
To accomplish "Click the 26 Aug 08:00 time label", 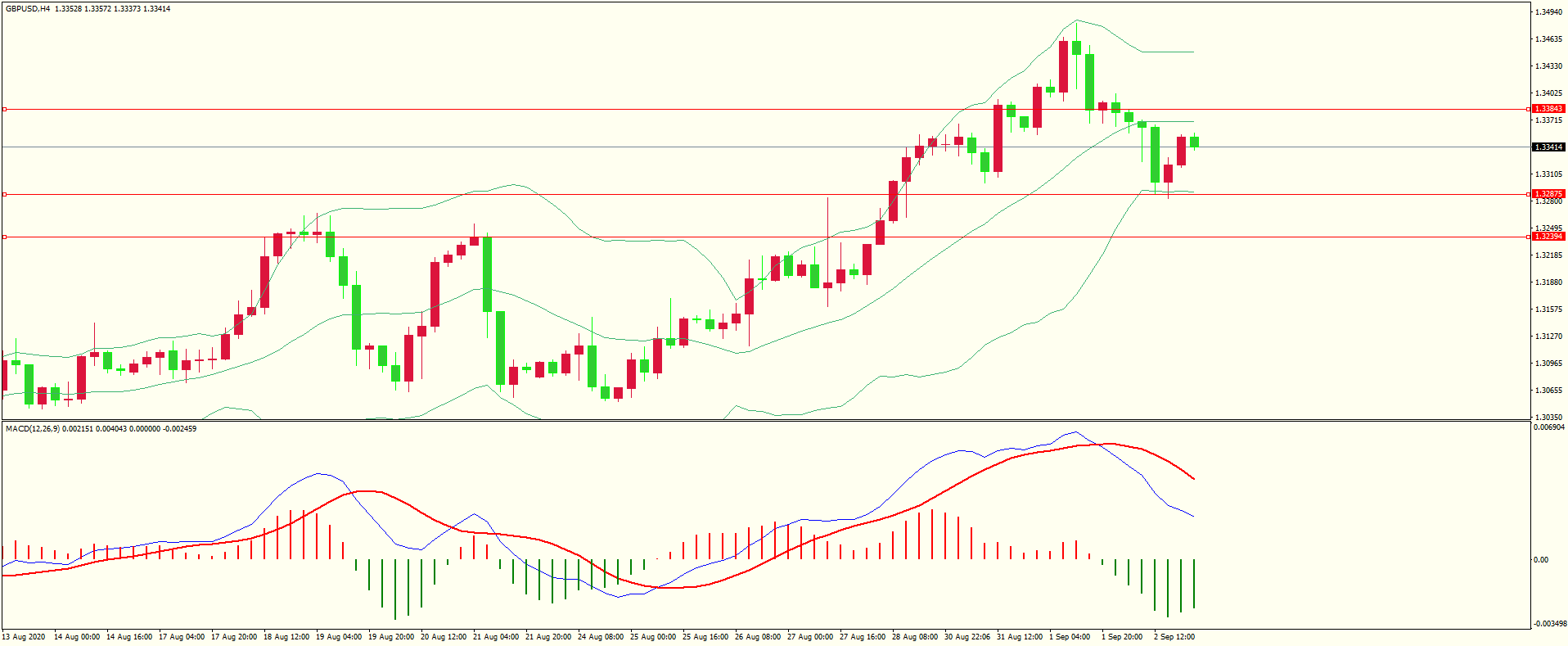I will 758,637.
